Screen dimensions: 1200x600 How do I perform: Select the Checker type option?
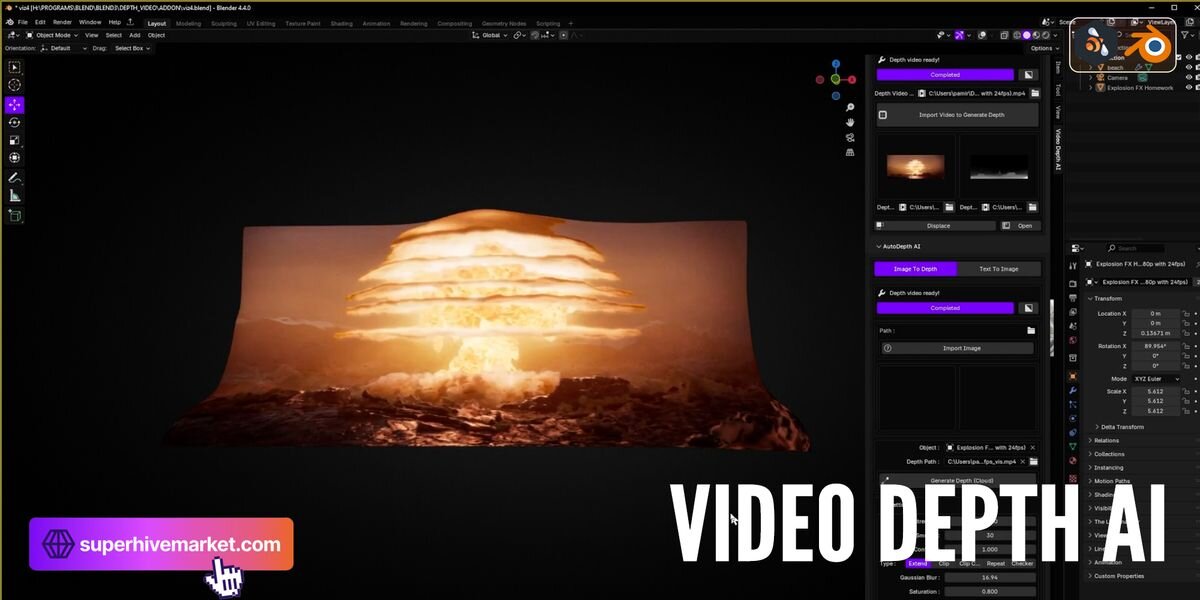tap(1022, 563)
